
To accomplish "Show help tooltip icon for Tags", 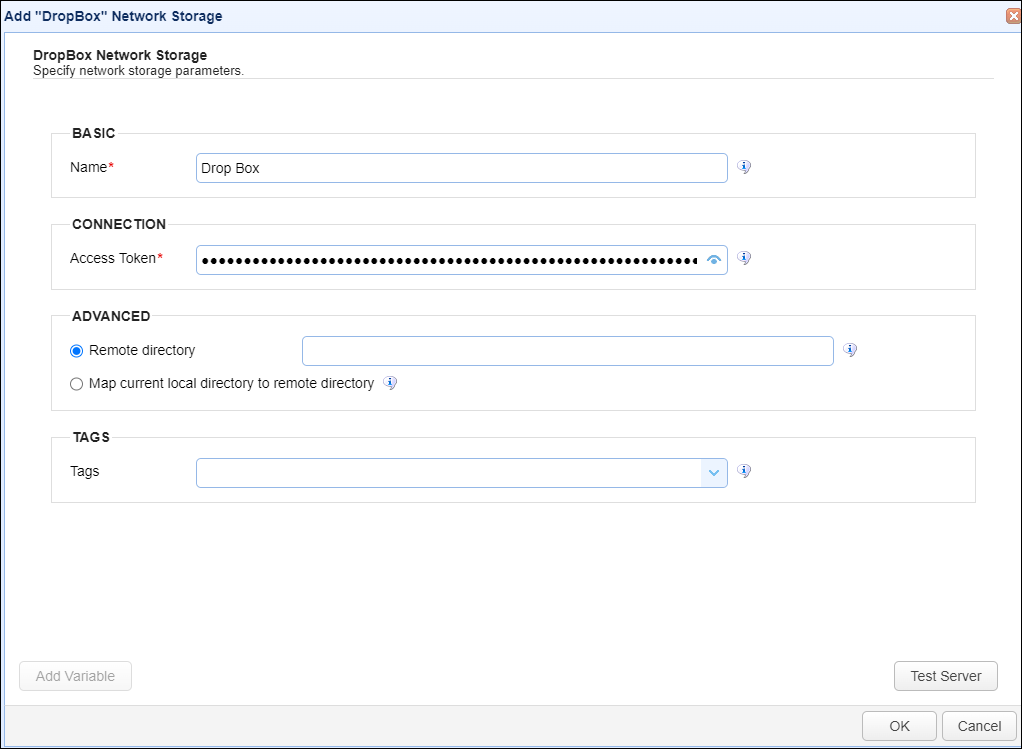I will (x=744, y=471).
